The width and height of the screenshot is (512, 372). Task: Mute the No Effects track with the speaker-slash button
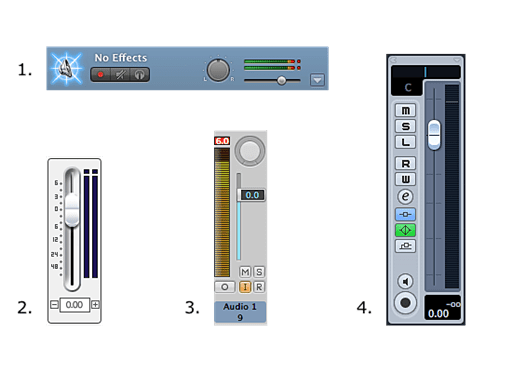[x=120, y=74]
